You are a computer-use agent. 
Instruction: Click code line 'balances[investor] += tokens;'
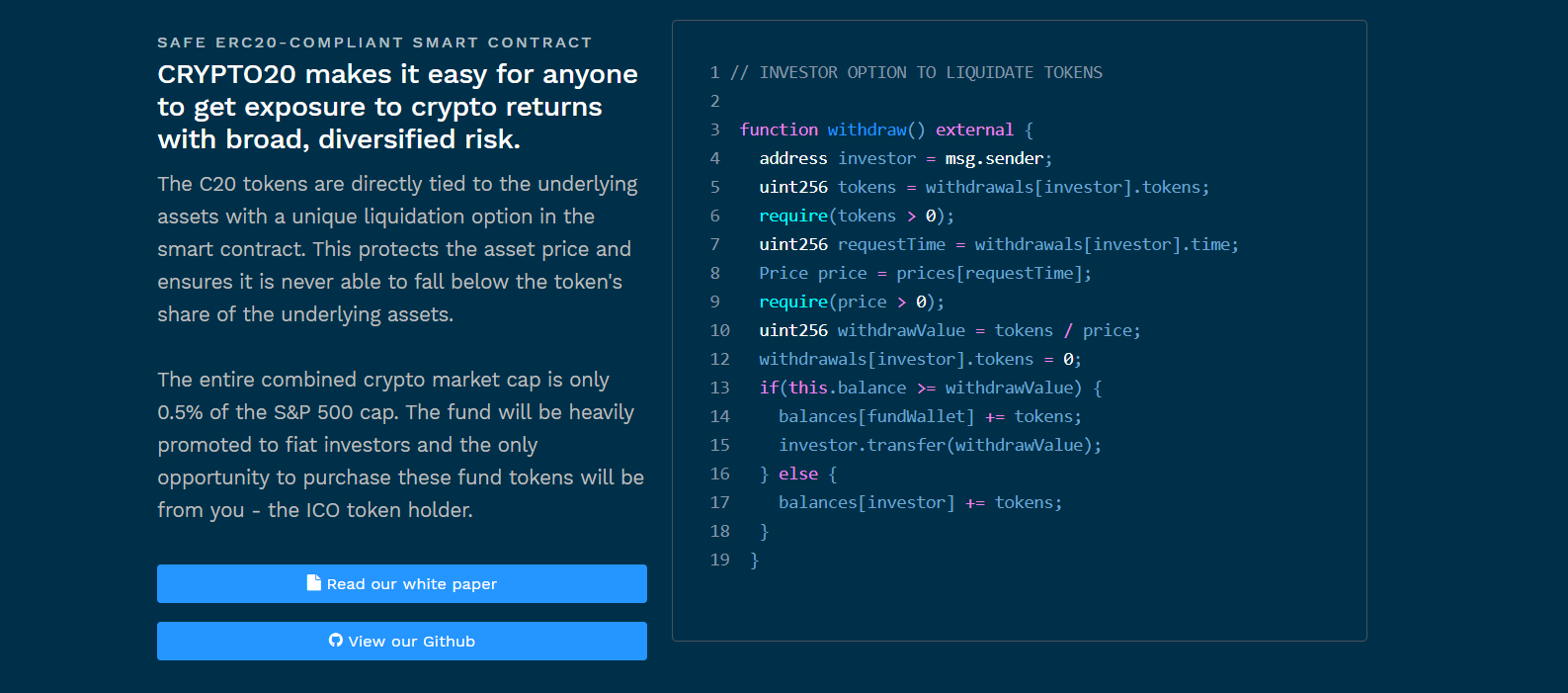pyautogui.click(x=920, y=502)
